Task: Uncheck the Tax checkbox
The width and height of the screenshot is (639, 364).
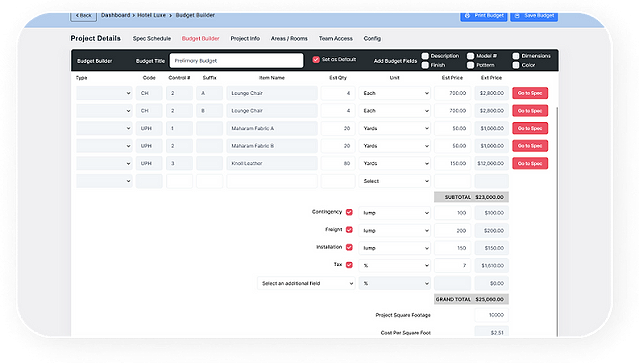Action: [x=349, y=265]
